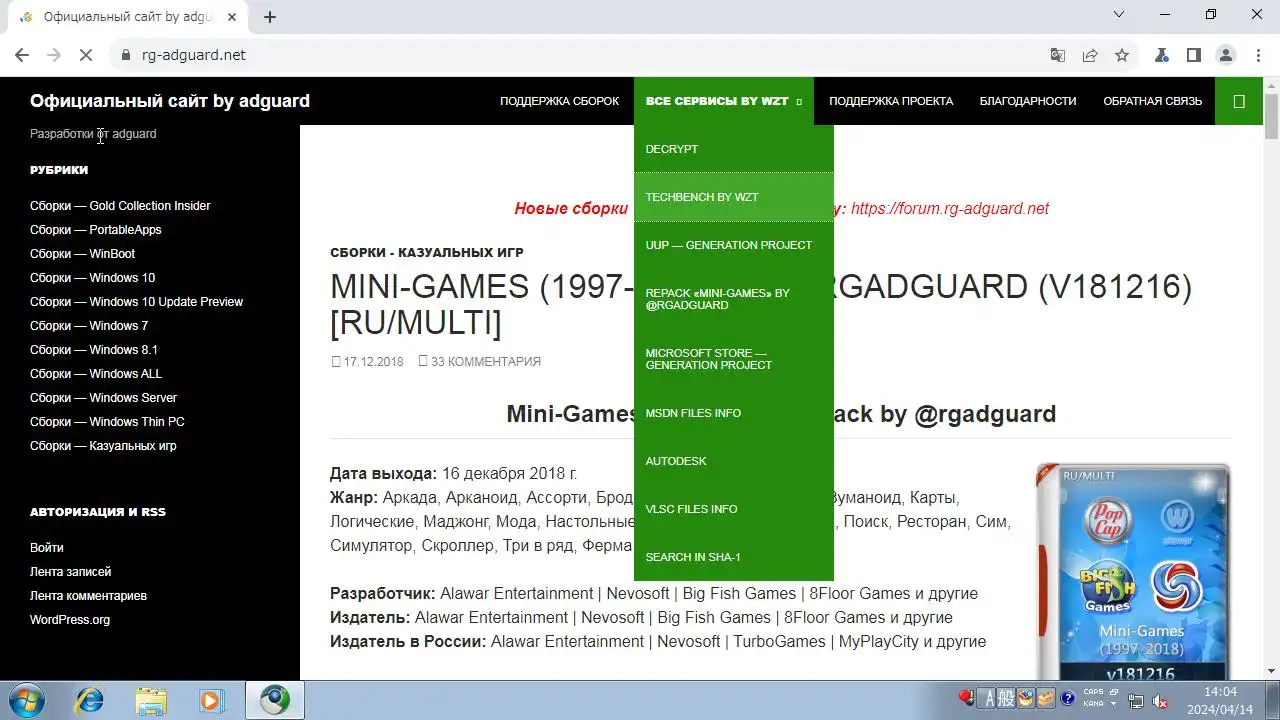Open forum.rg-adguard.net link
1280x720 pixels.
[950, 209]
